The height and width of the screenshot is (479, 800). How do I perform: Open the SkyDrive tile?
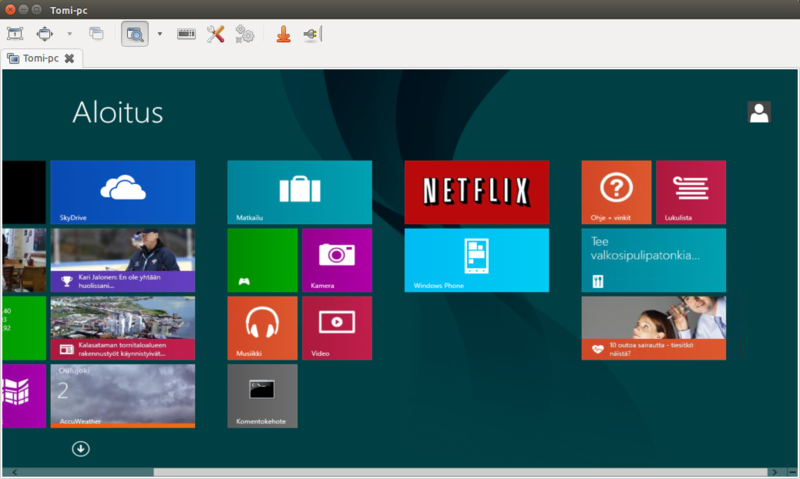(122, 192)
